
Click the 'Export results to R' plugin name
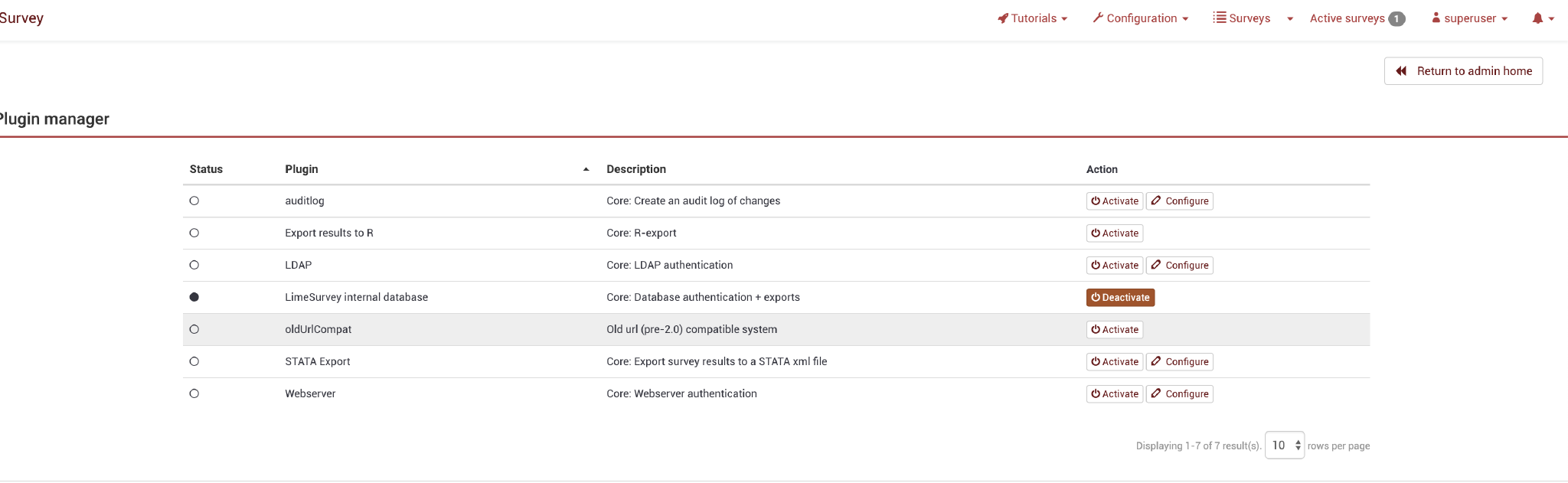click(x=329, y=233)
